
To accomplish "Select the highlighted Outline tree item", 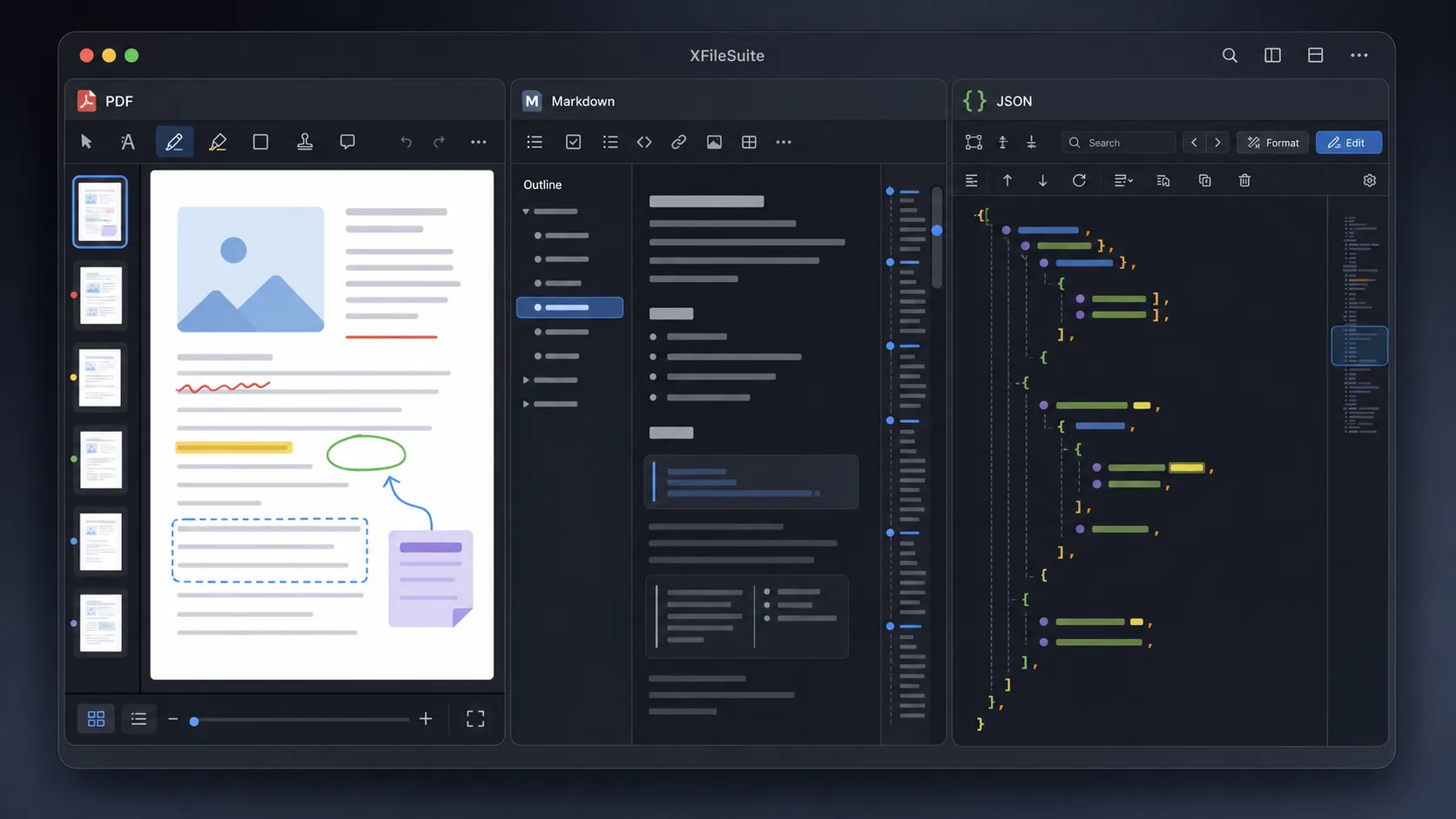I will [570, 307].
